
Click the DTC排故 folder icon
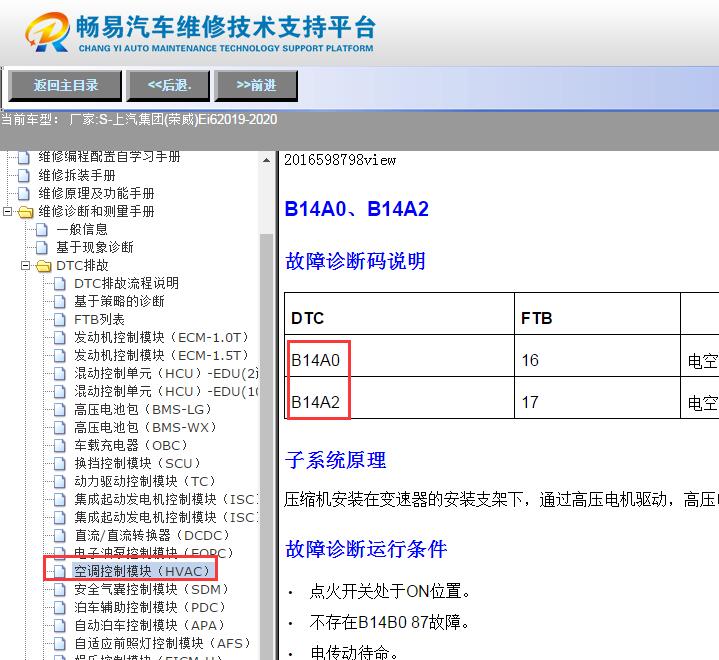click(x=44, y=266)
